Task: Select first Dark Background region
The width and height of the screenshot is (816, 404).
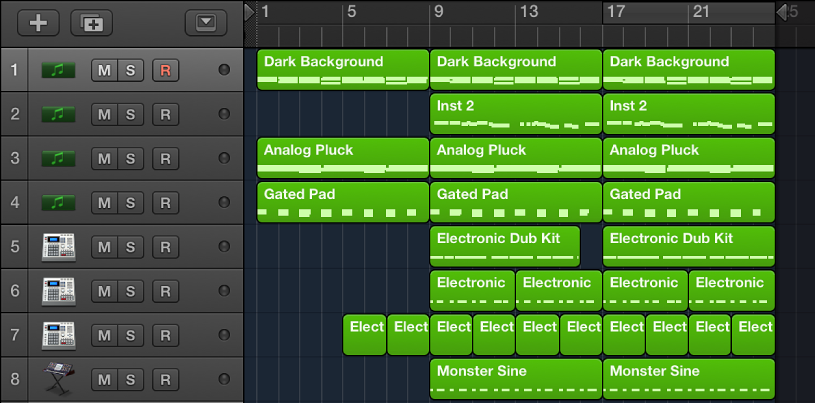Action: point(343,70)
